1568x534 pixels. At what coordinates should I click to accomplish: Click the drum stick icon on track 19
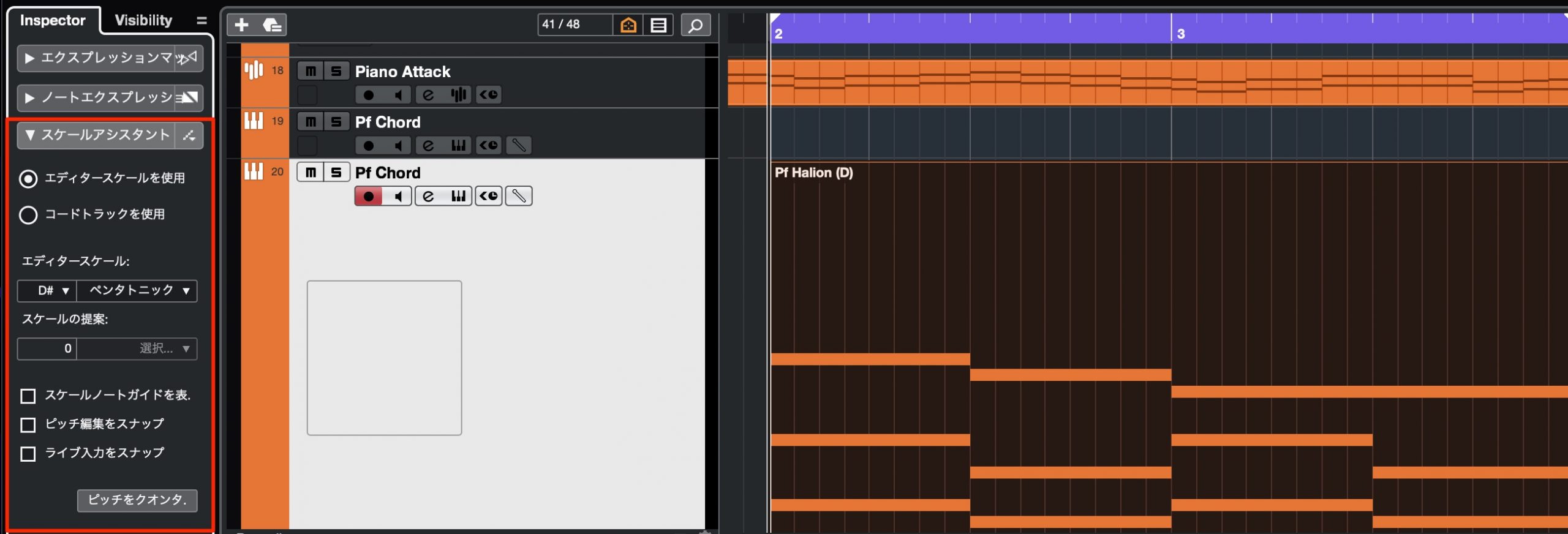(x=518, y=146)
